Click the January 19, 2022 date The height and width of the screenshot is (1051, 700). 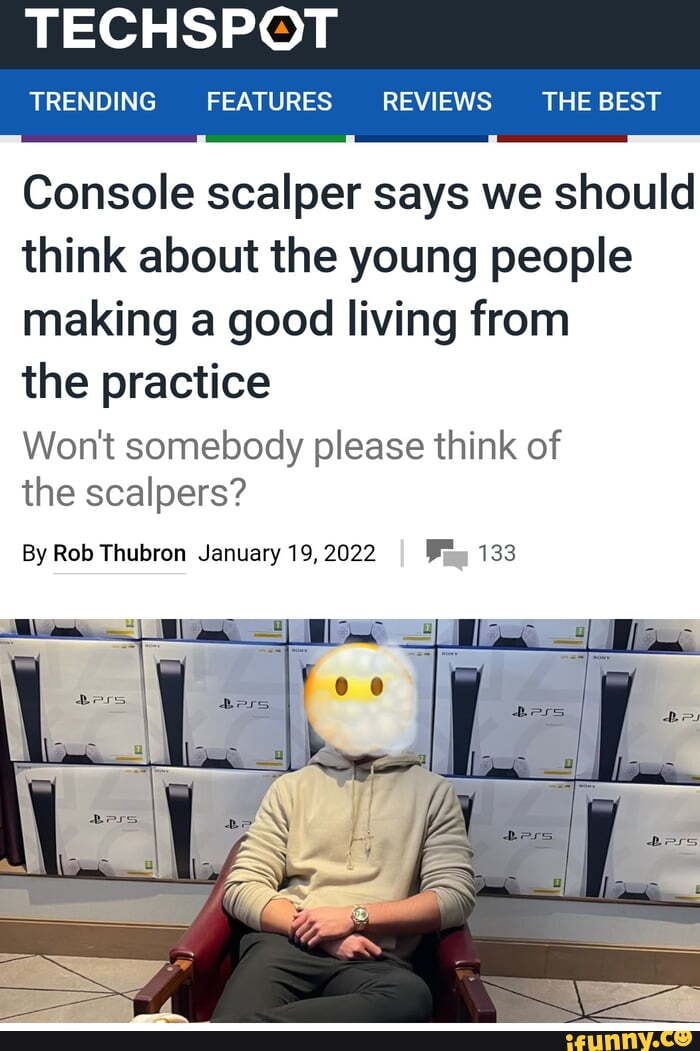tap(287, 553)
